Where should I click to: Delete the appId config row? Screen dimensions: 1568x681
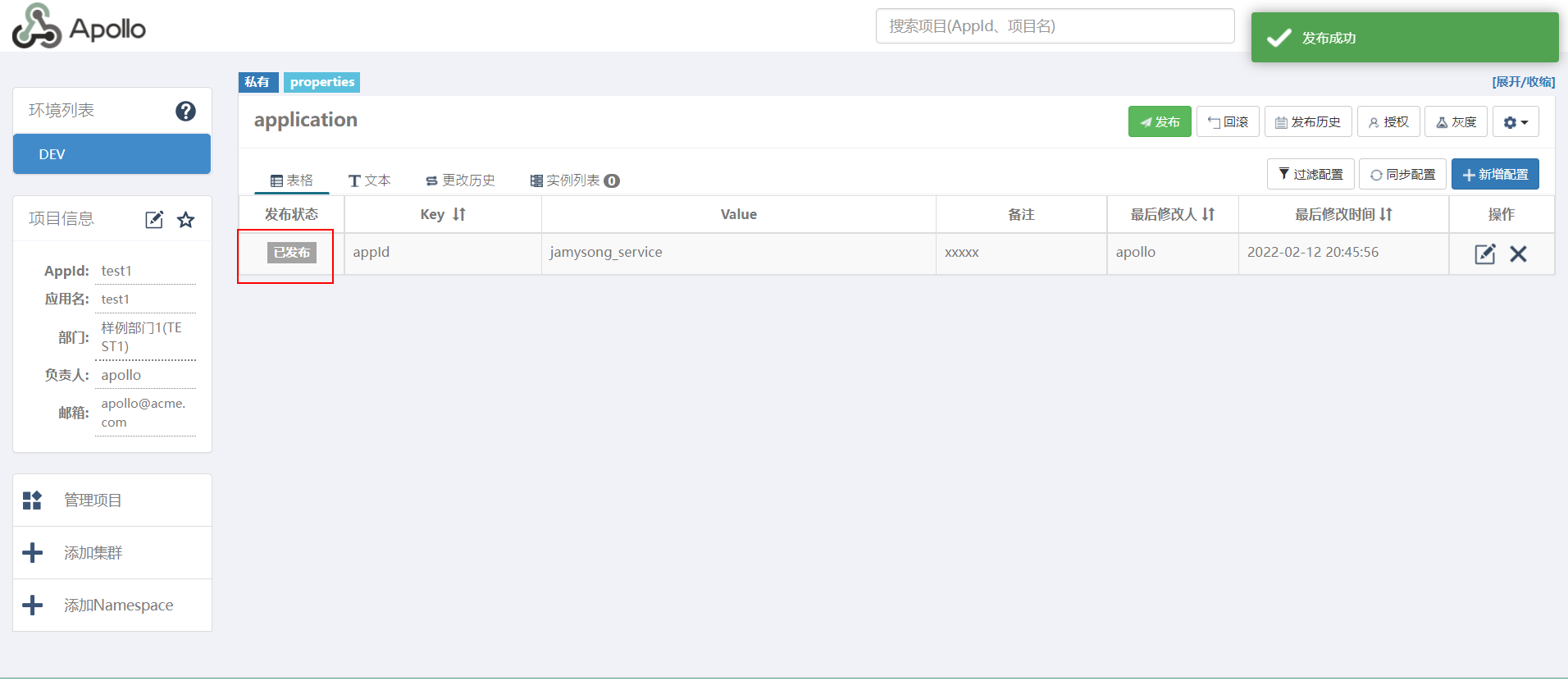click(1518, 254)
